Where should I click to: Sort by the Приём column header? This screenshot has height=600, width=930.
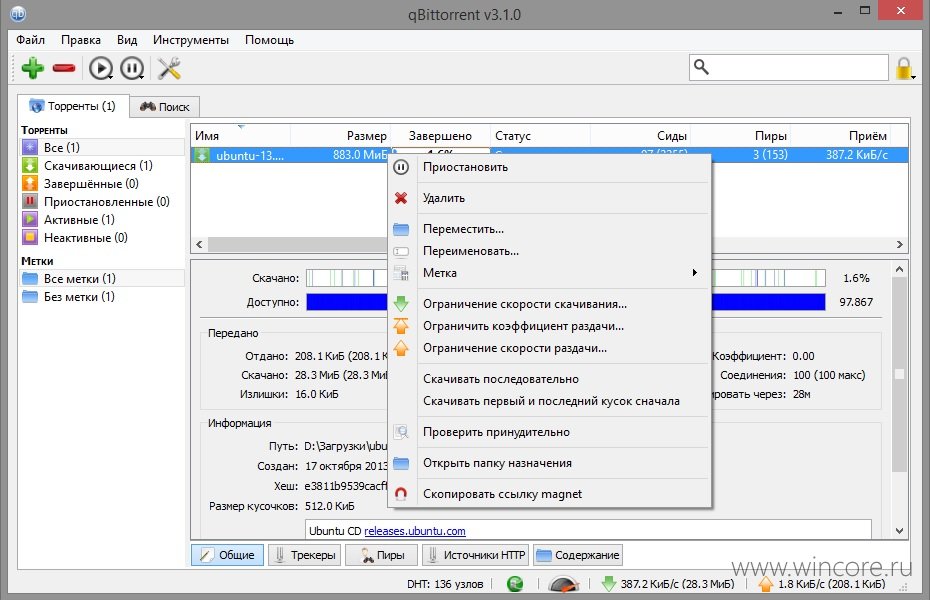841,136
